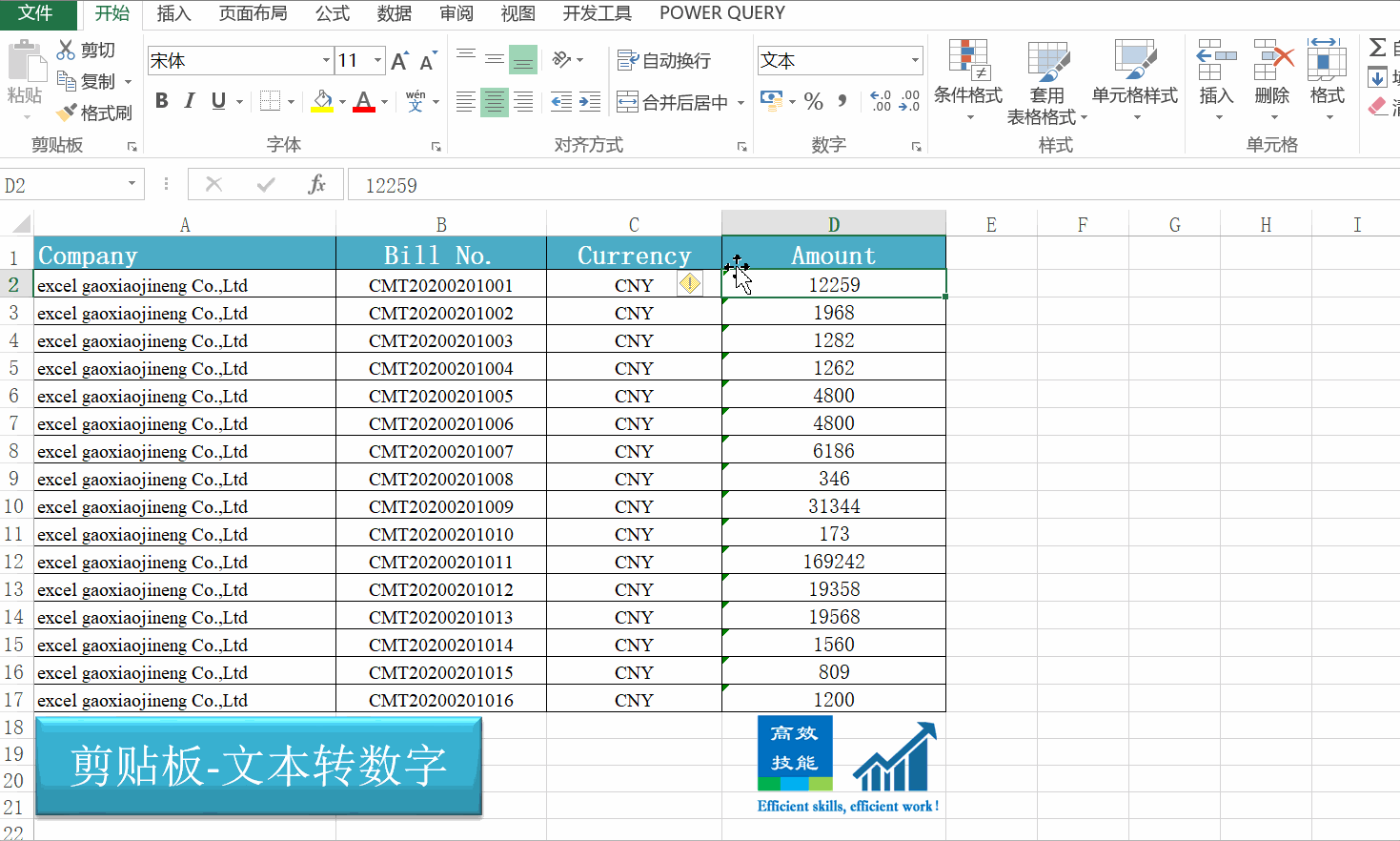The image size is (1400, 841).
Task: Open the 文件 file tab
Action: 36,13
